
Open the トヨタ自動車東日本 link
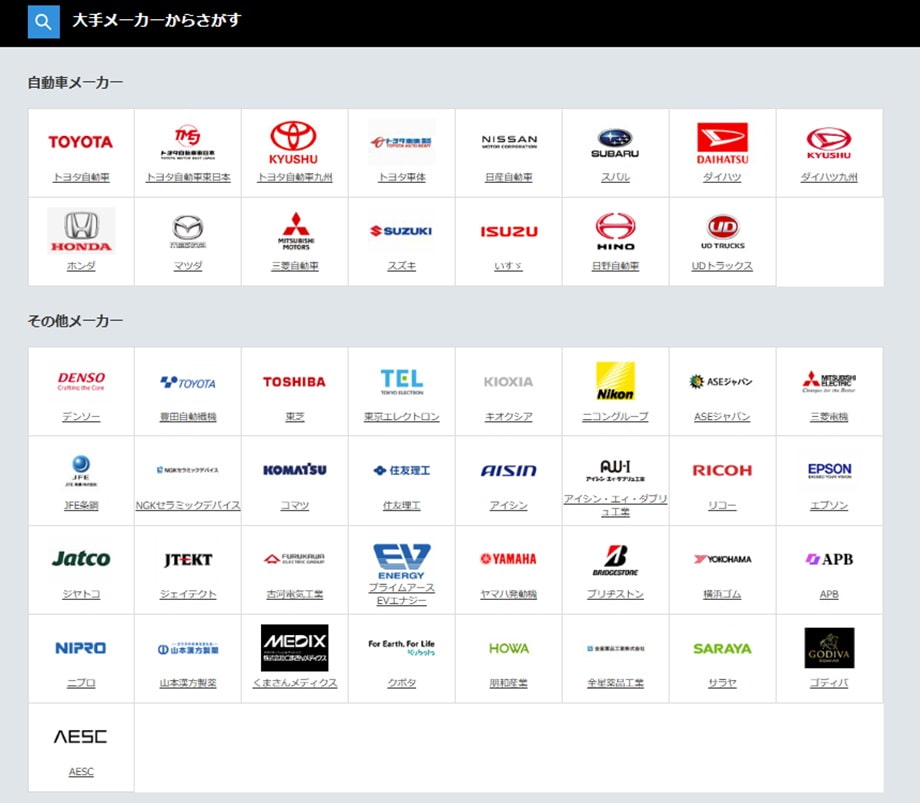(x=188, y=177)
